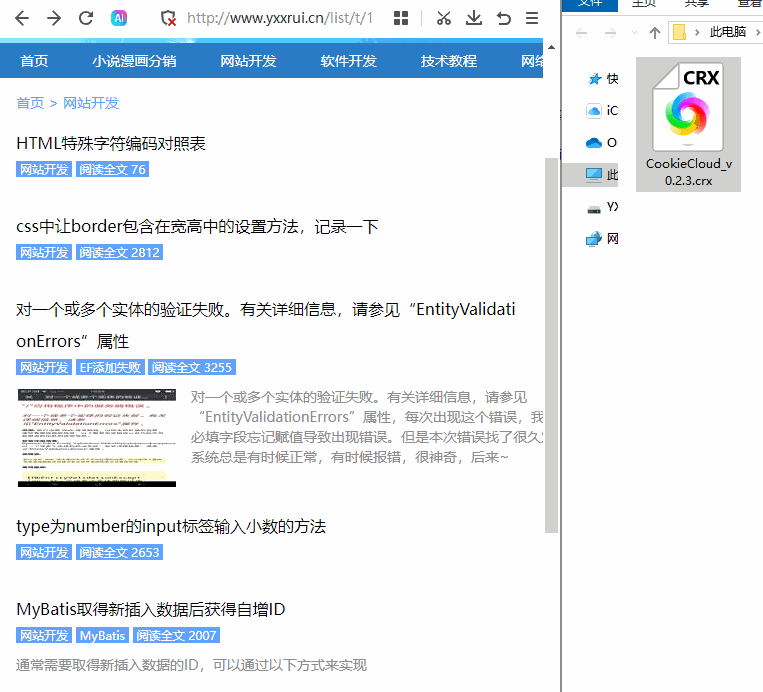Open EntityValidationErrors article title
This screenshot has height=692, width=763.
point(266,325)
